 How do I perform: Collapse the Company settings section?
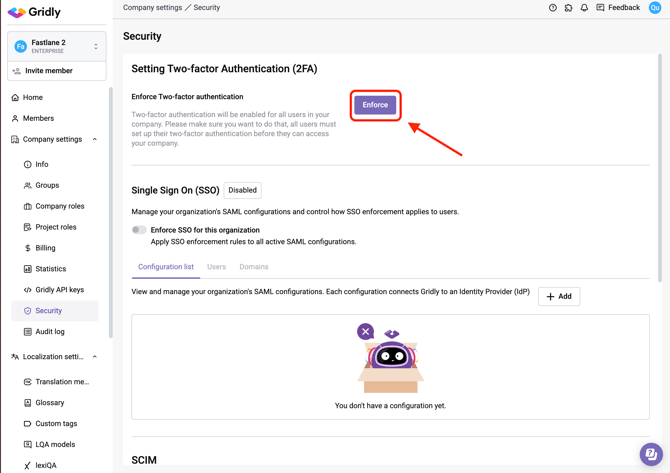coord(95,140)
